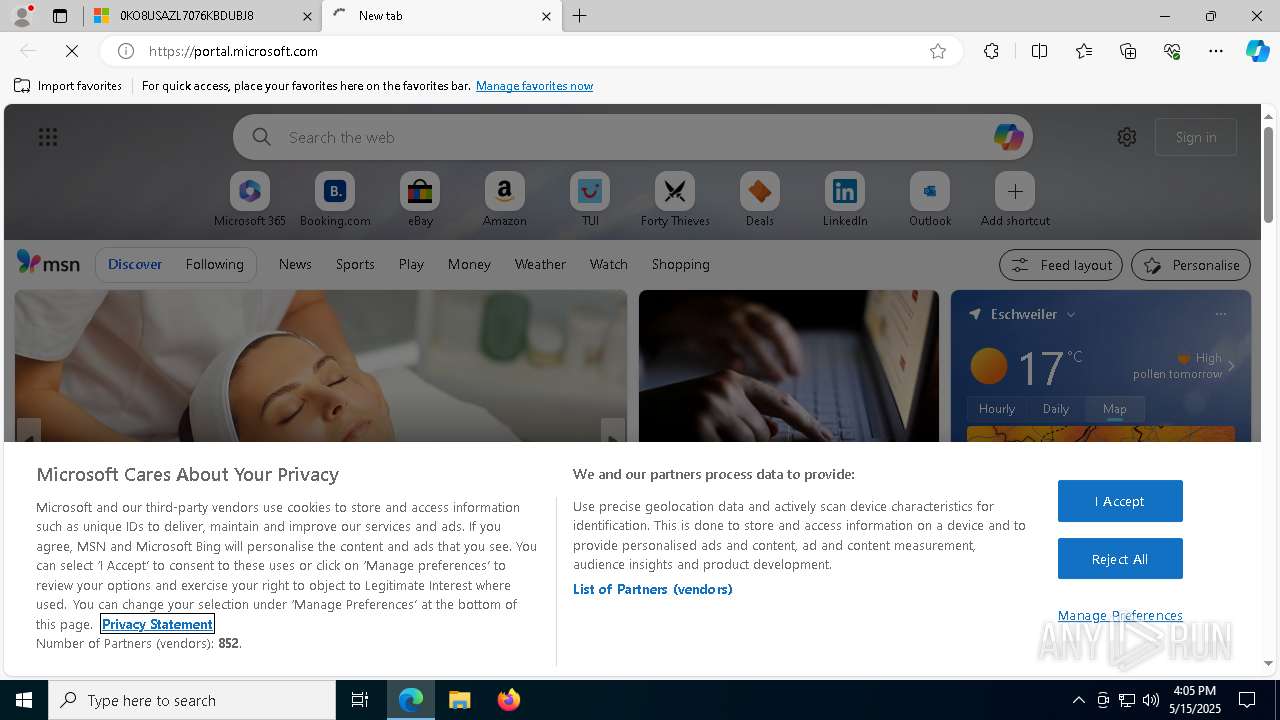Open Sports section
The height and width of the screenshot is (720, 1280).
355,264
